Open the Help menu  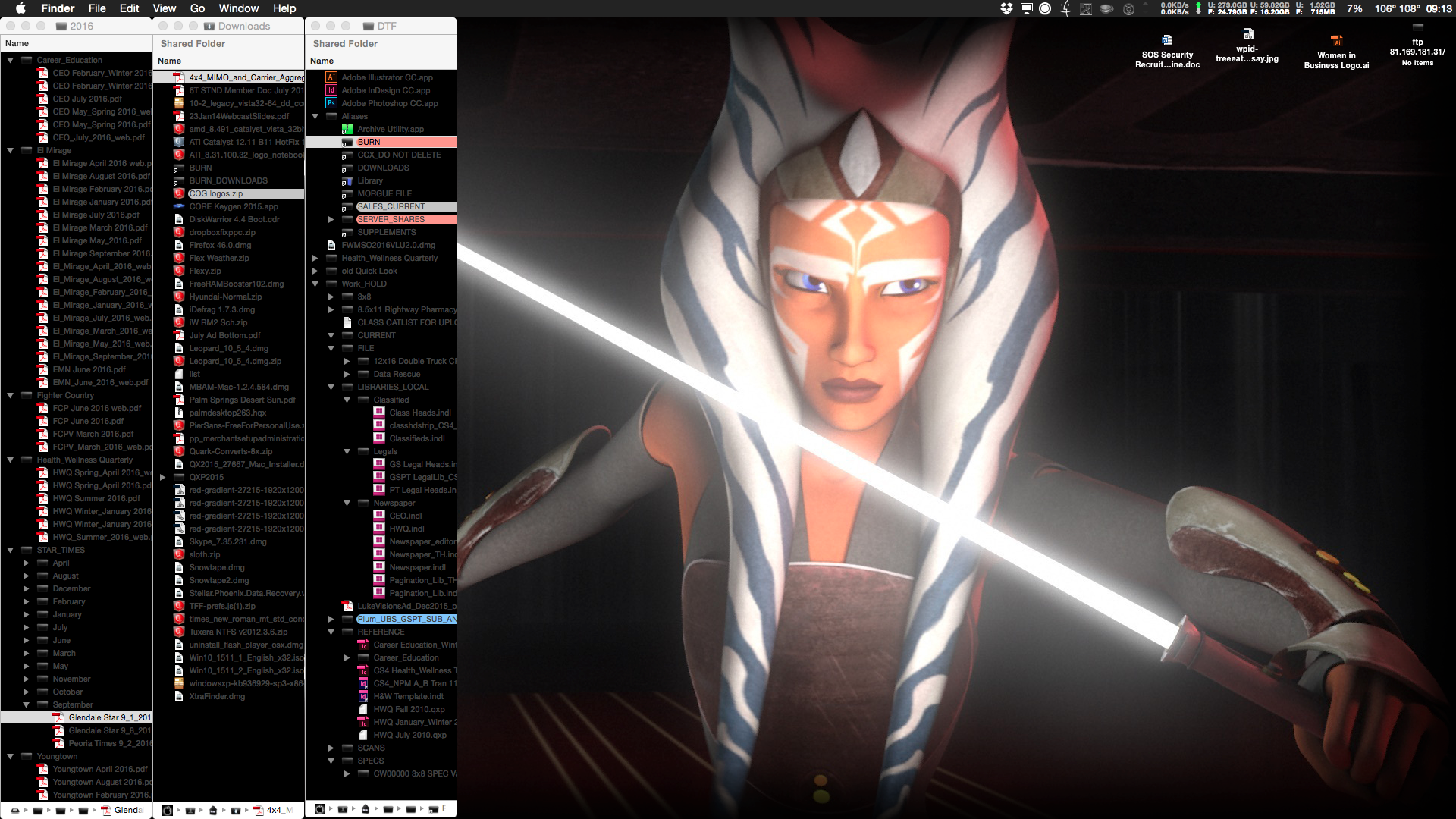point(284,8)
